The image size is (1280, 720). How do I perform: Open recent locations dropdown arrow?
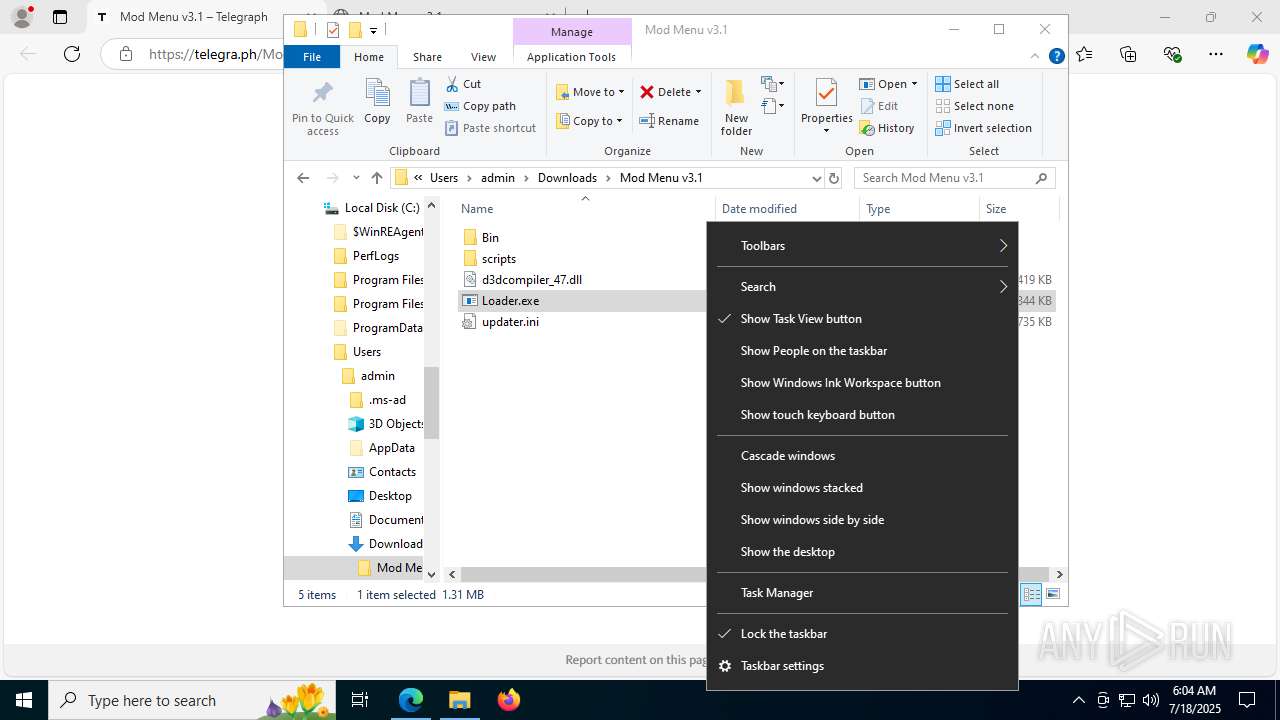click(356, 178)
